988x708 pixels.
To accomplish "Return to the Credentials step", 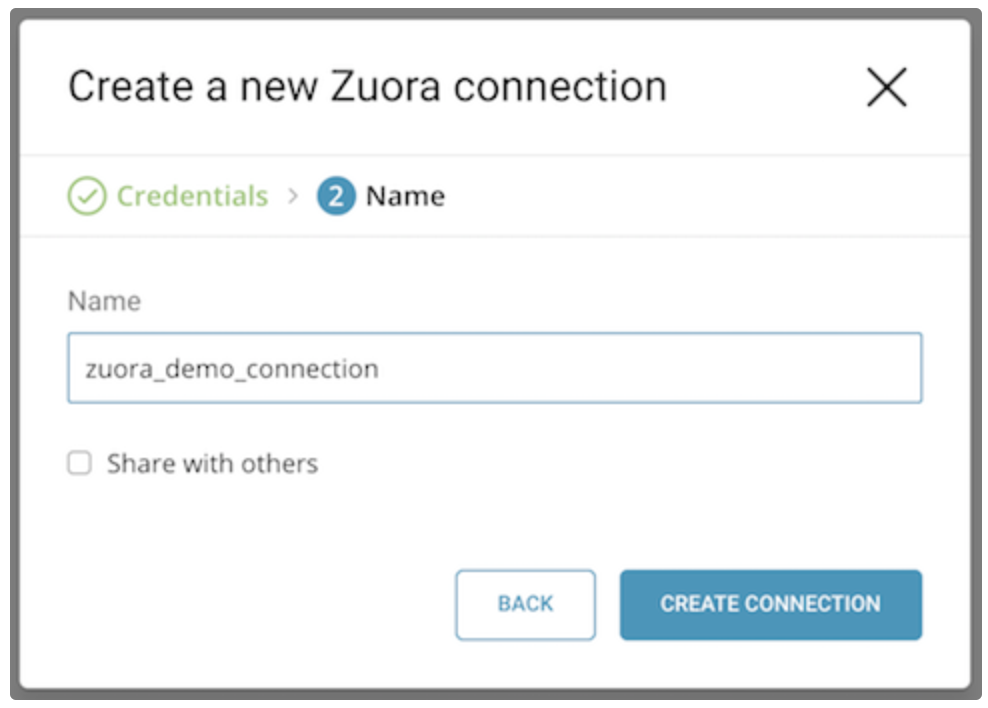I will coord(192,196).
